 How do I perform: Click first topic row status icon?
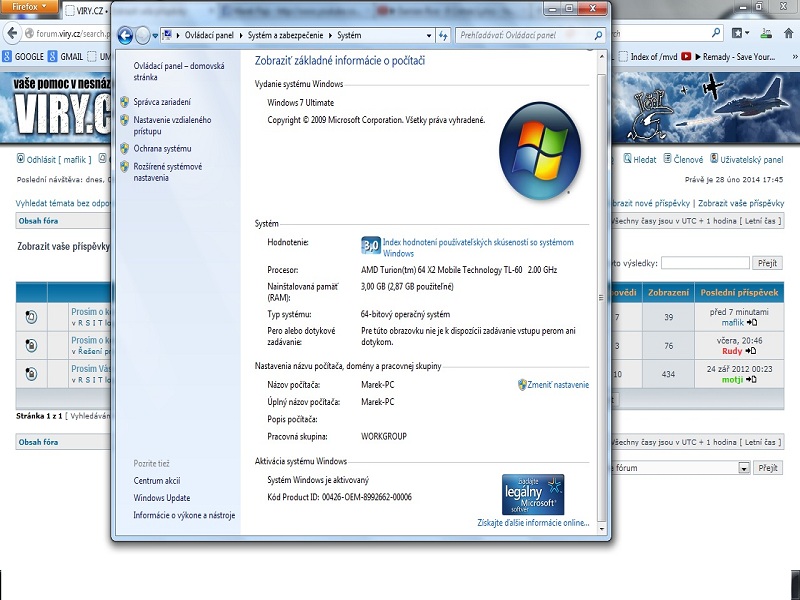point(31,317)
